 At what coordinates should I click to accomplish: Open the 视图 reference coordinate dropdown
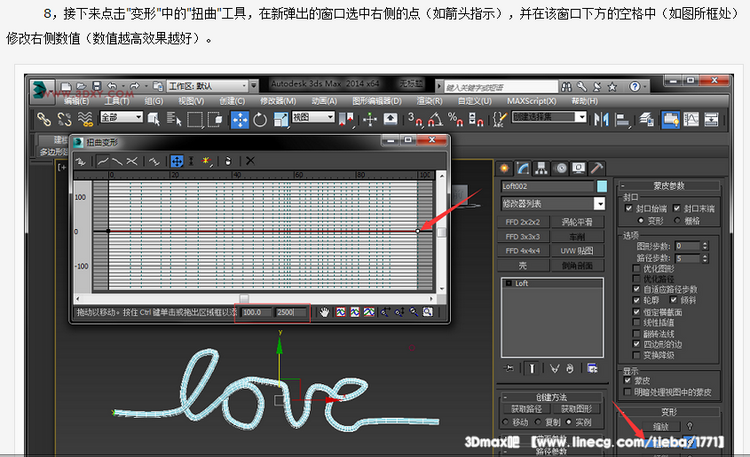tap(313, 117)
